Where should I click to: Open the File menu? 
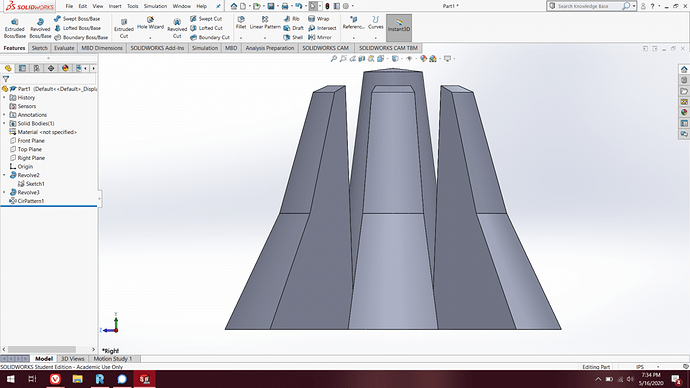point(69,6)
